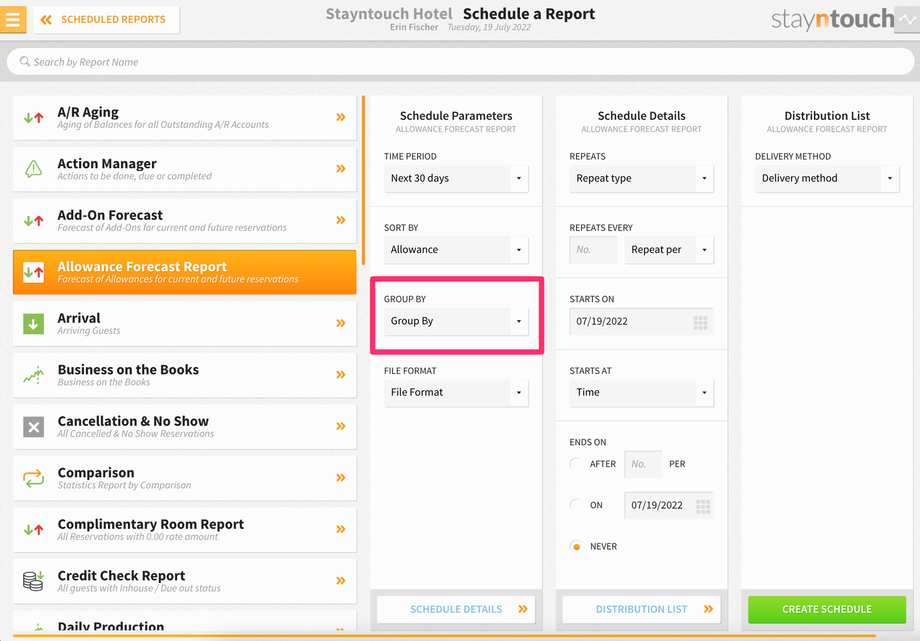Click the Complimentary Room Report arrows icon
Viewport: 920px width, 641px height.
[x=33, y=529]
